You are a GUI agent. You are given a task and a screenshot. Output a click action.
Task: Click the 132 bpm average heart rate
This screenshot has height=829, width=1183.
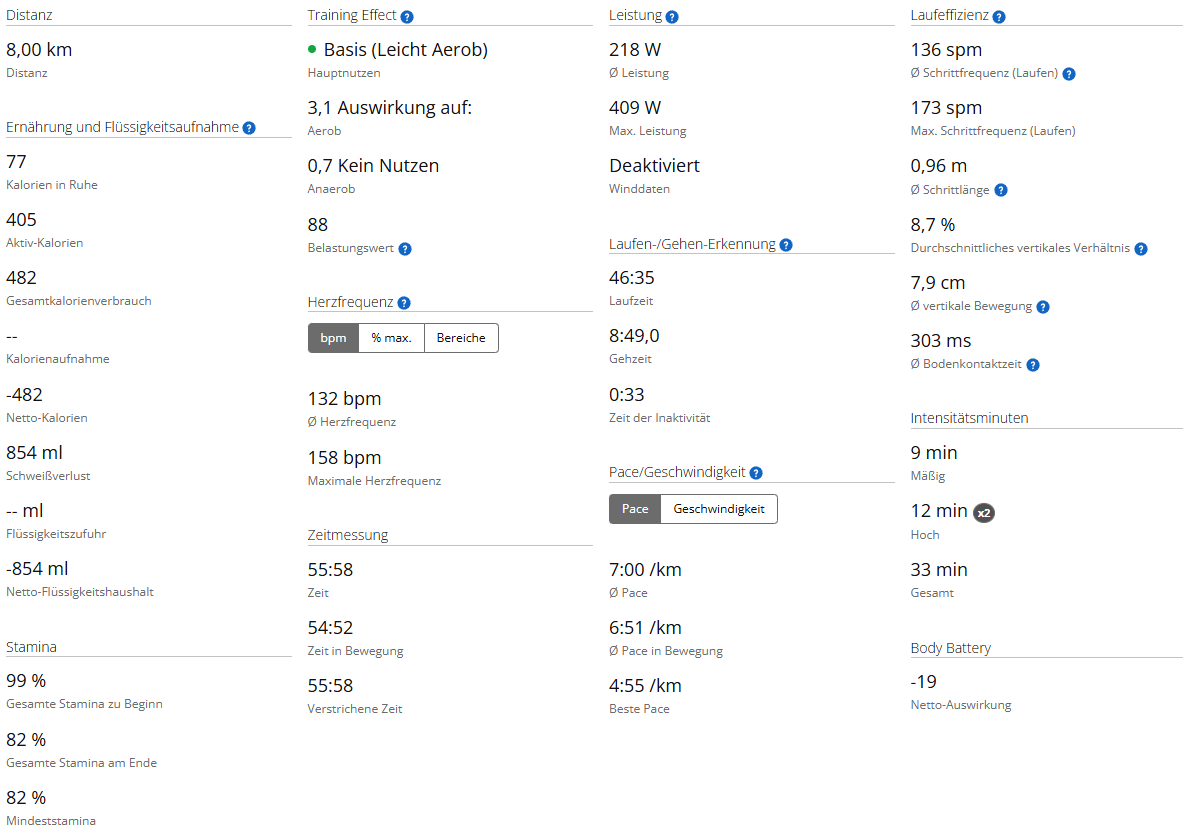(344, 399)
